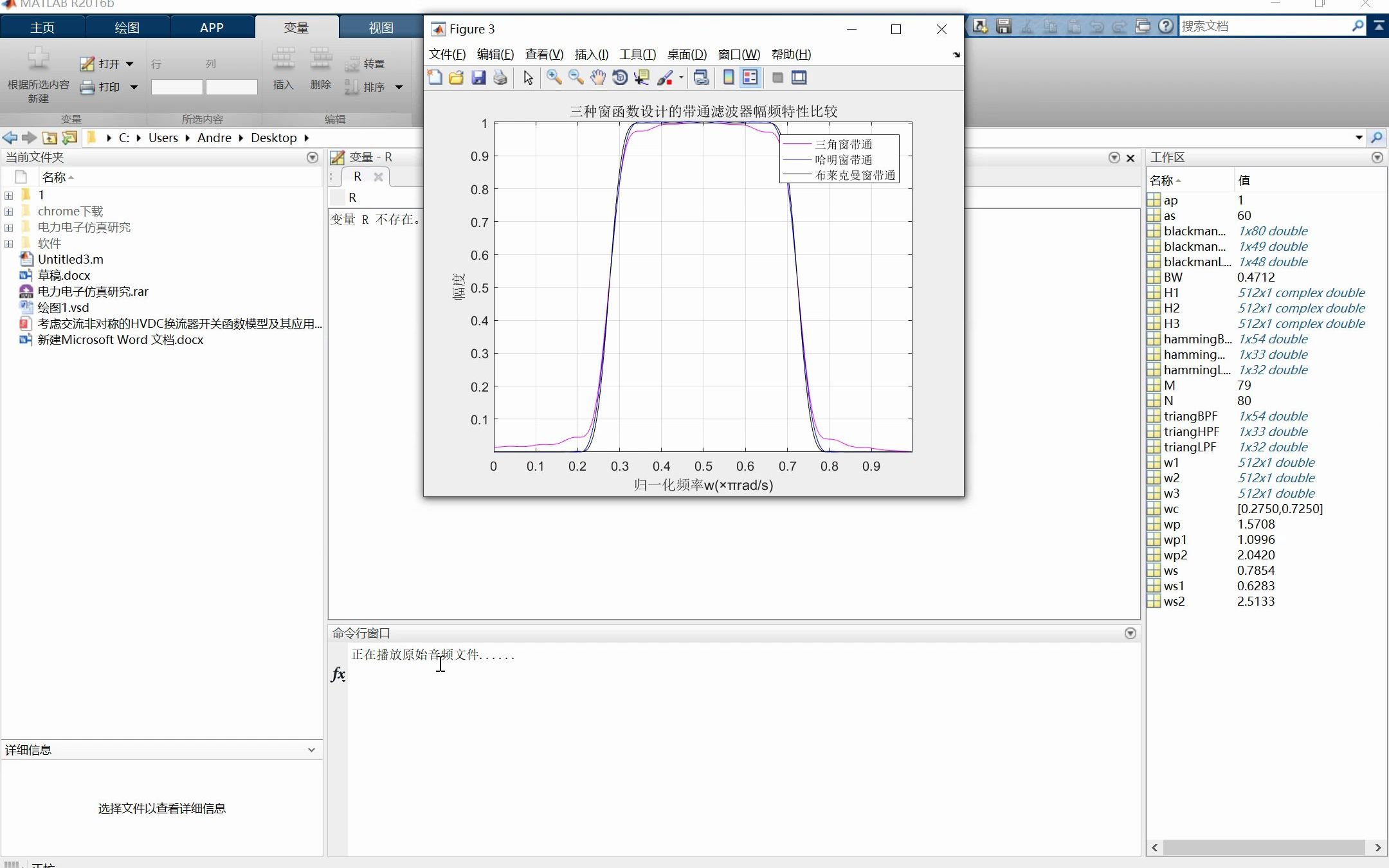Screen dimensions: 1389x868
Task: Click the Brush/Select Data tool
Action: pos(665,78)
